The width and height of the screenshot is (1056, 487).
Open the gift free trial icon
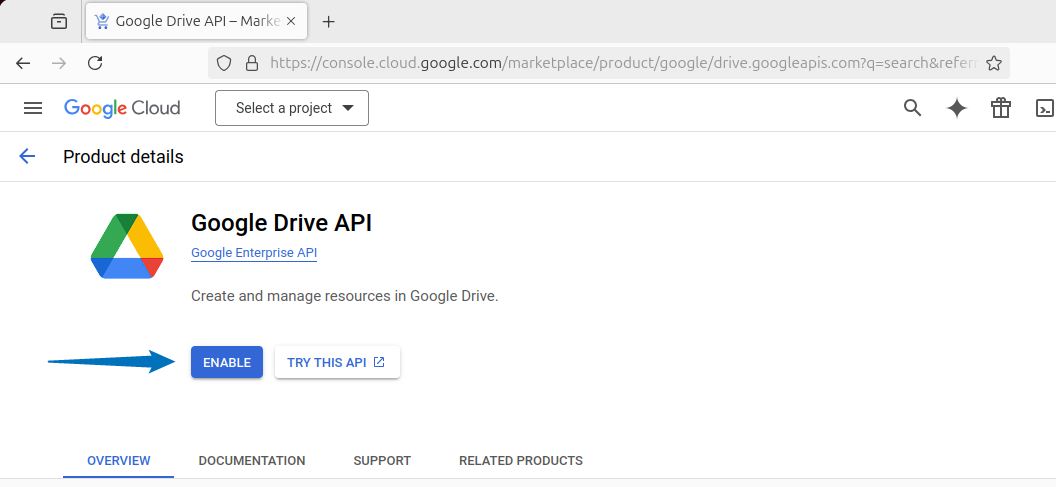pos(1001,108)
